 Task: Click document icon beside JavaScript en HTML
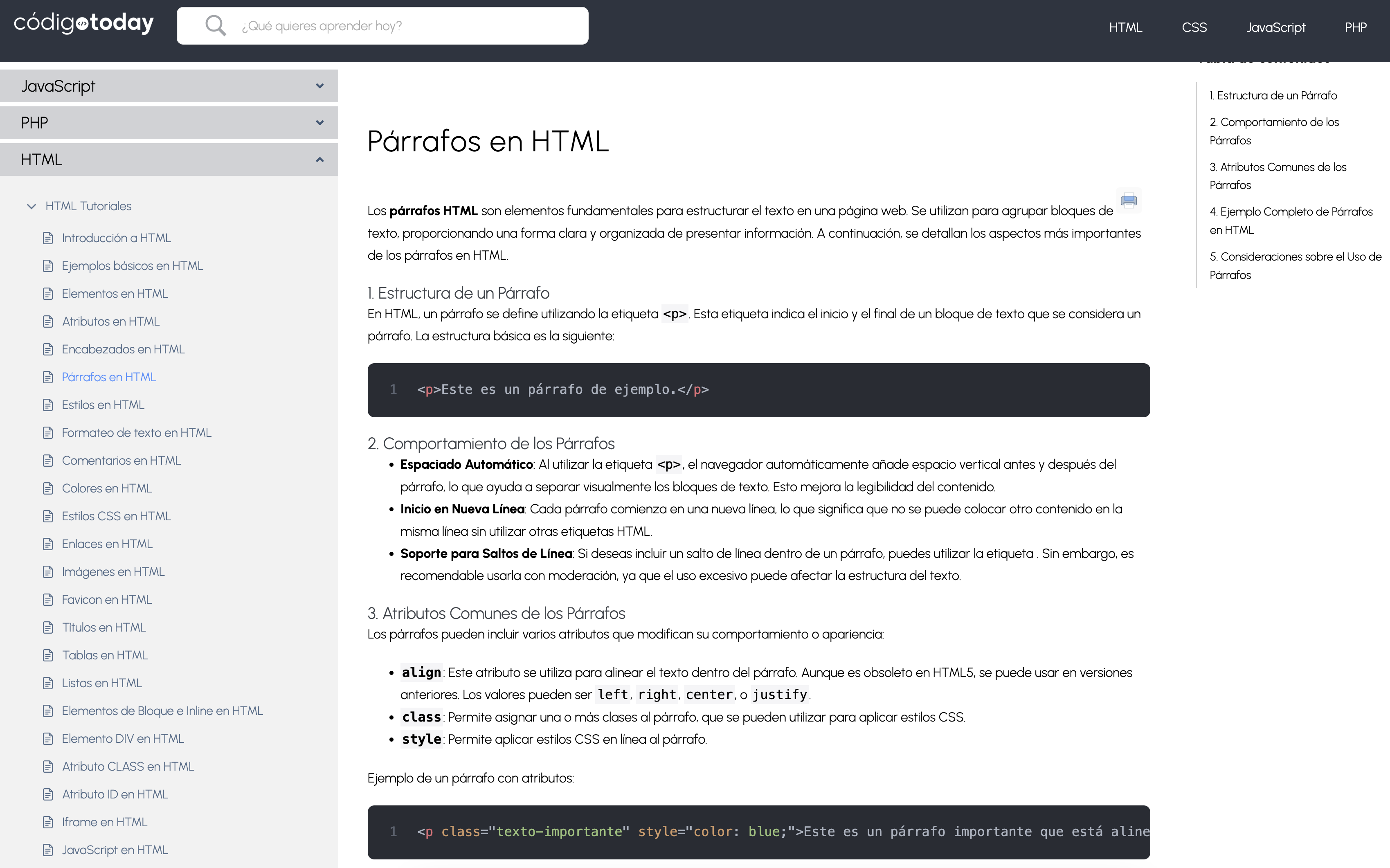click(48, 851)
